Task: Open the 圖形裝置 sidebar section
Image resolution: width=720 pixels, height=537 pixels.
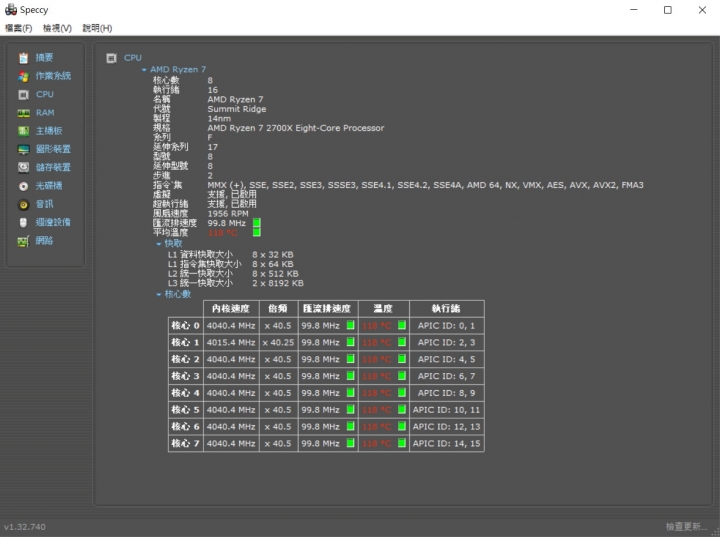Action: (53, 149)
